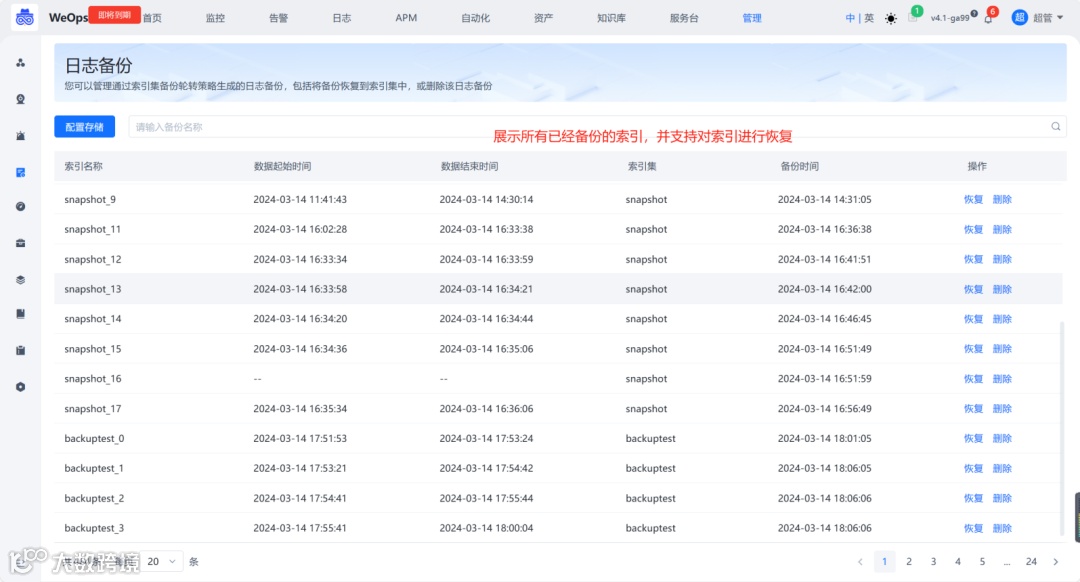Toggle the sun light-theme icon
This screenshot has height=582, width=1080.
point(891,19)
